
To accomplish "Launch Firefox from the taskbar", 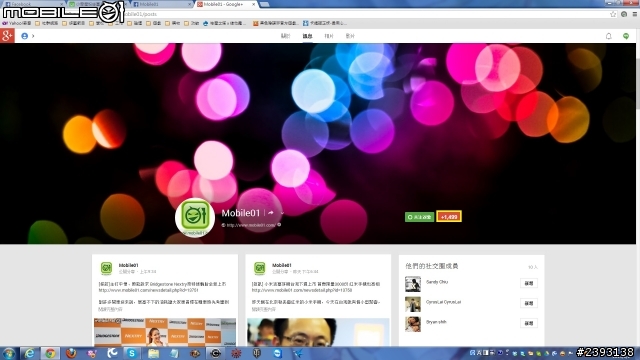I will pos(71,353).
